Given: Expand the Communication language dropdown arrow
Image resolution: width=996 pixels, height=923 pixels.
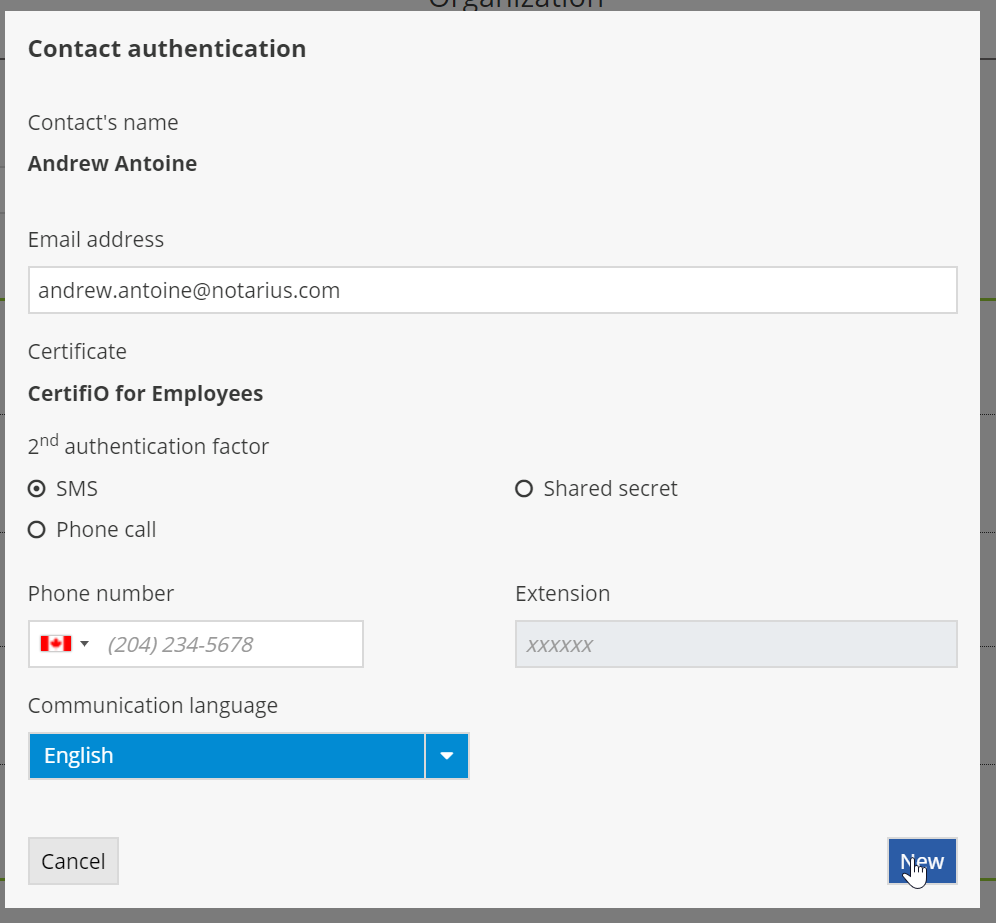Looking at the screenshot, I should (x=447, y=756).
